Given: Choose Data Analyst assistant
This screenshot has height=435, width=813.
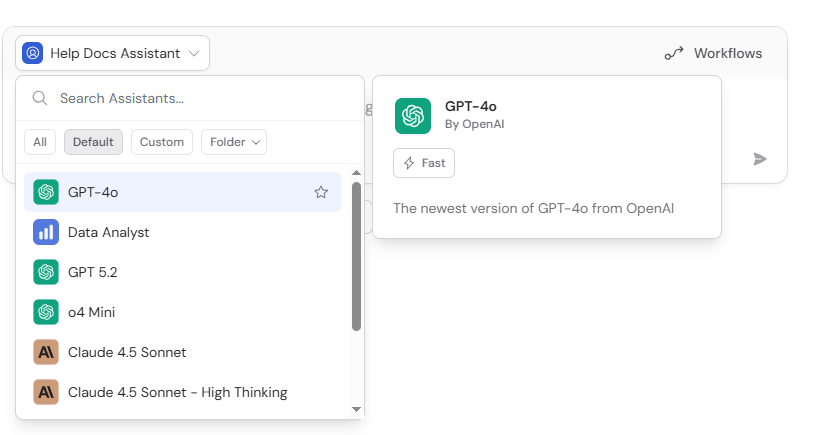Looking at the screenshot, I should (x=183, y=232).
